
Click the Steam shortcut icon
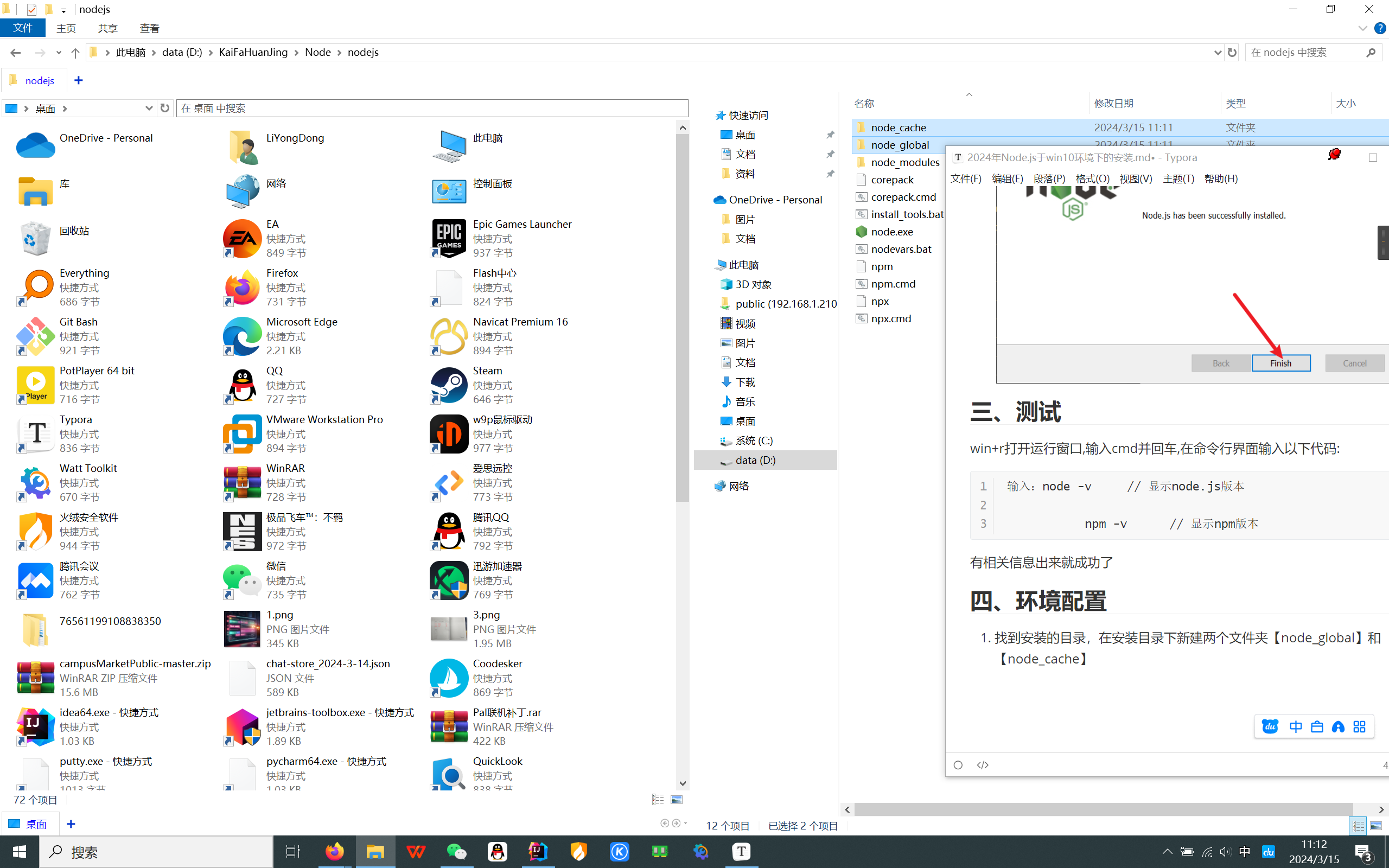point(448,385)
